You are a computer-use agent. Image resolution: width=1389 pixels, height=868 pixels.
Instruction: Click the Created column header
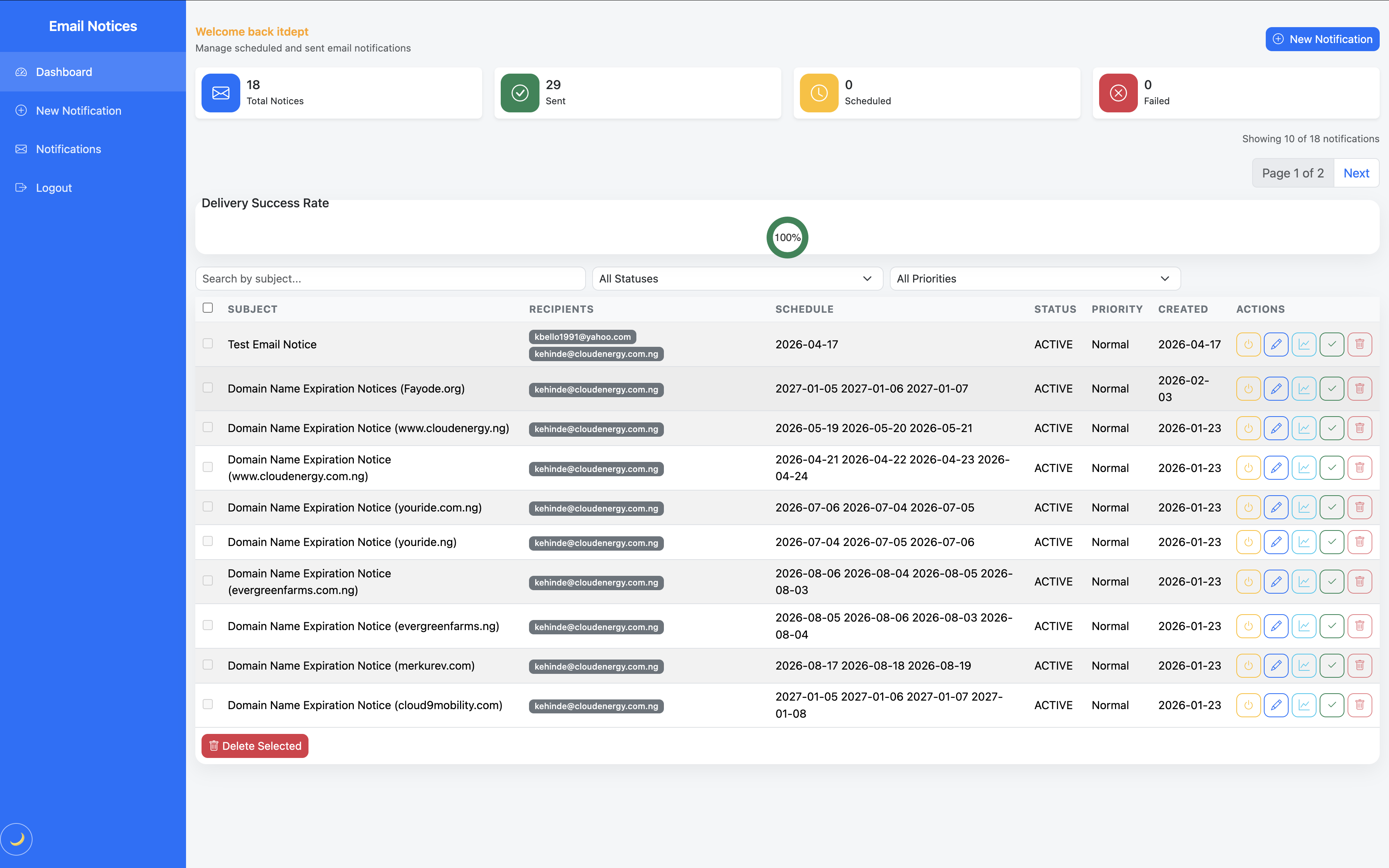1182,310
